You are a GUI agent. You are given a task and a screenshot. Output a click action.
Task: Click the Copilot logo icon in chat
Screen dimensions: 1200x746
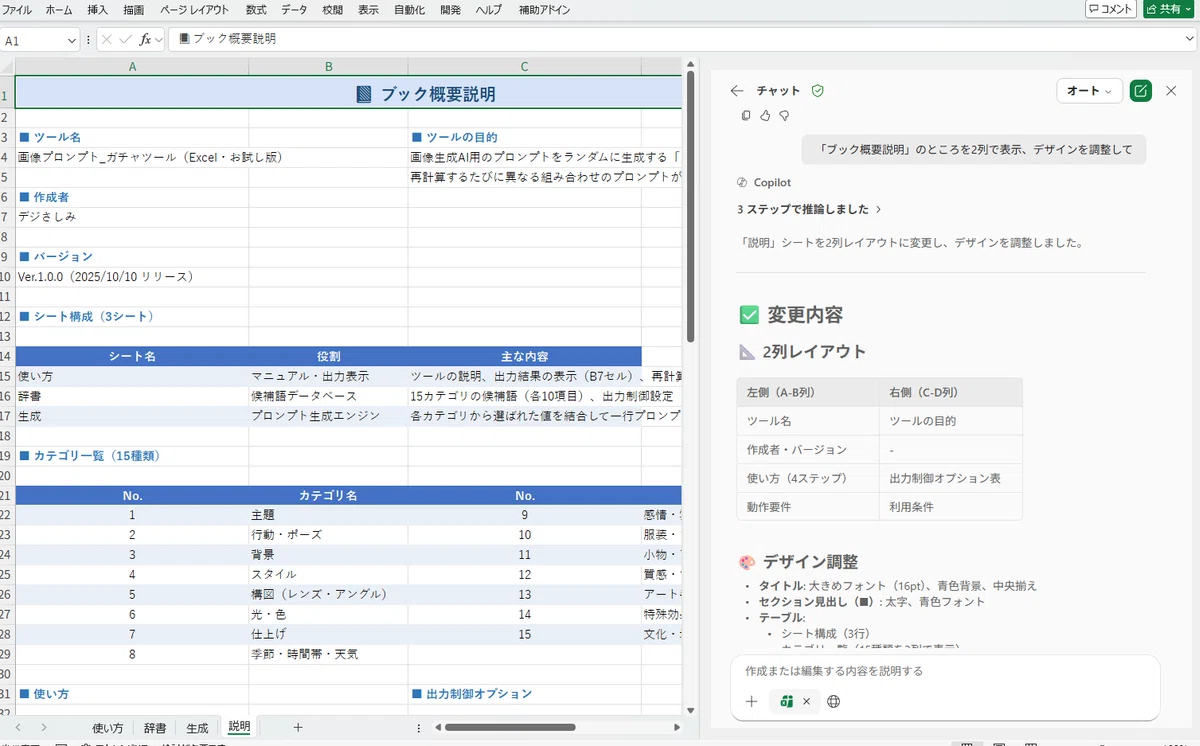click(742, 183)
